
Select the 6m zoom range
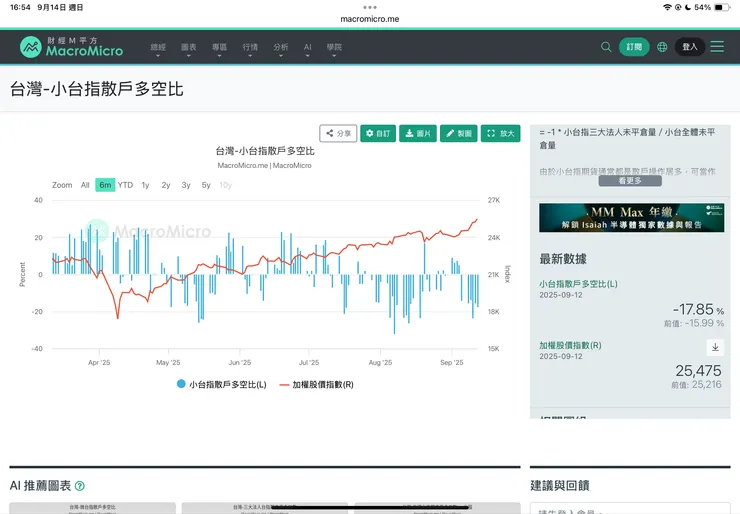(105, 185)
